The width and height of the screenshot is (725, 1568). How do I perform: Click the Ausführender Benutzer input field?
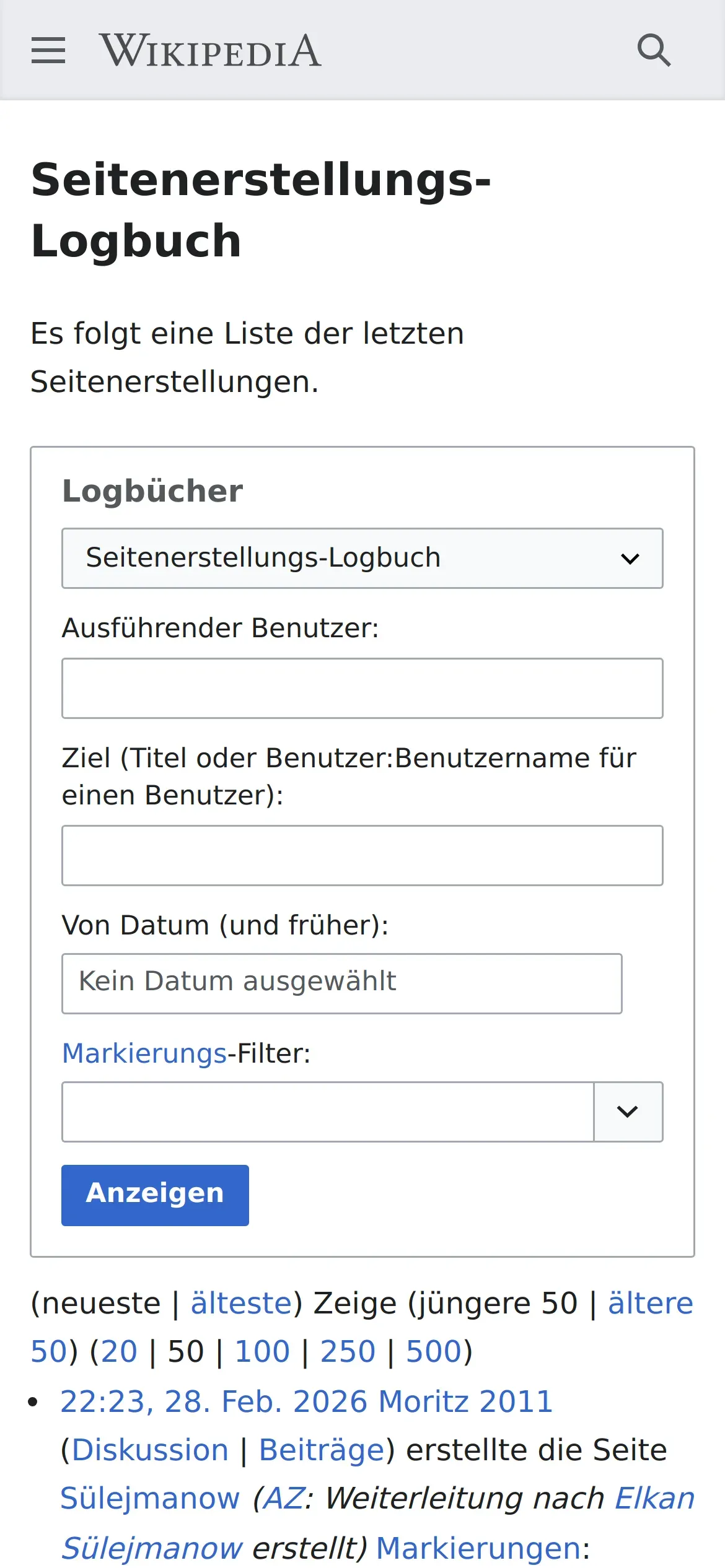pyautogui.click(x=362, y=688)
